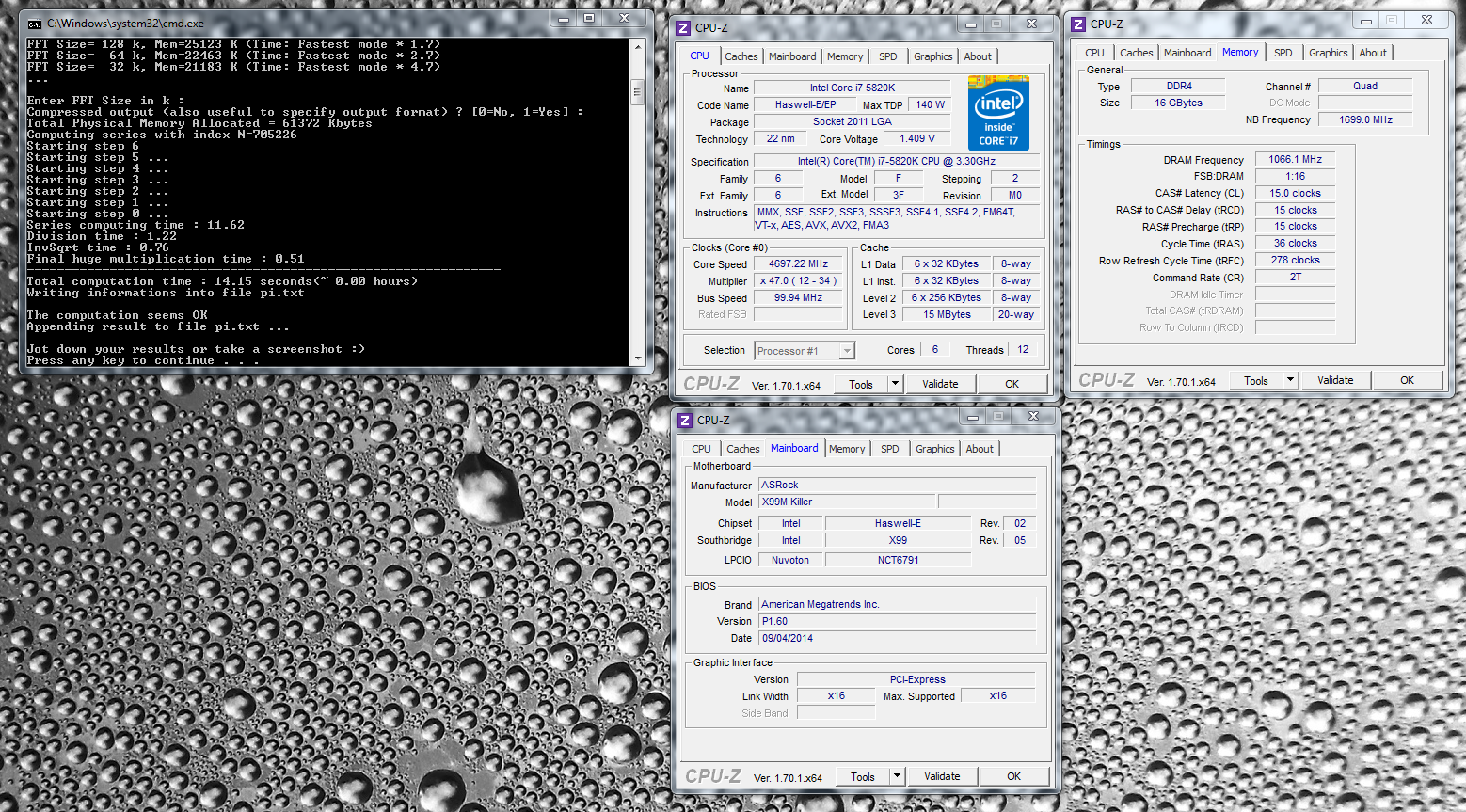Click the processor name Intel Core i7 5820K
The image size is (1466, 812).
(853, 88)
